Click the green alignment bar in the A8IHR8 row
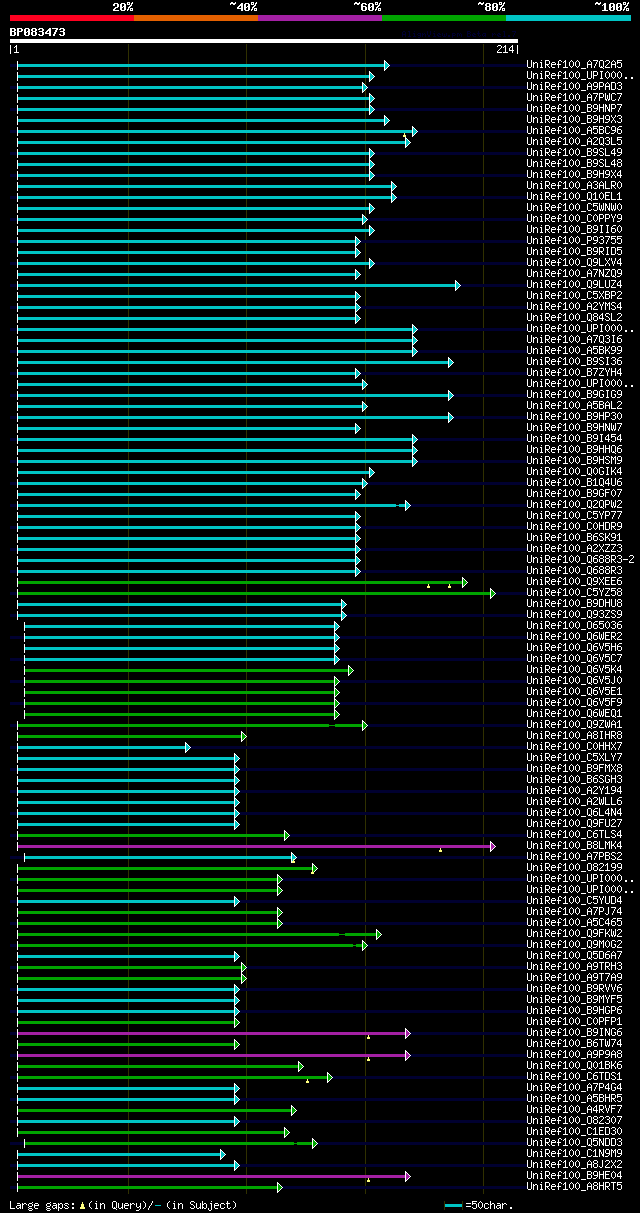 tap(131, 736)
